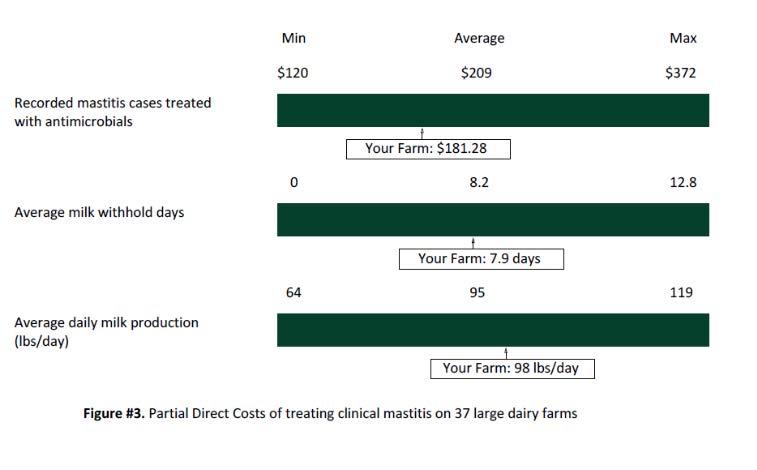Select the mastitis cases green range bar

click(493, 110)
